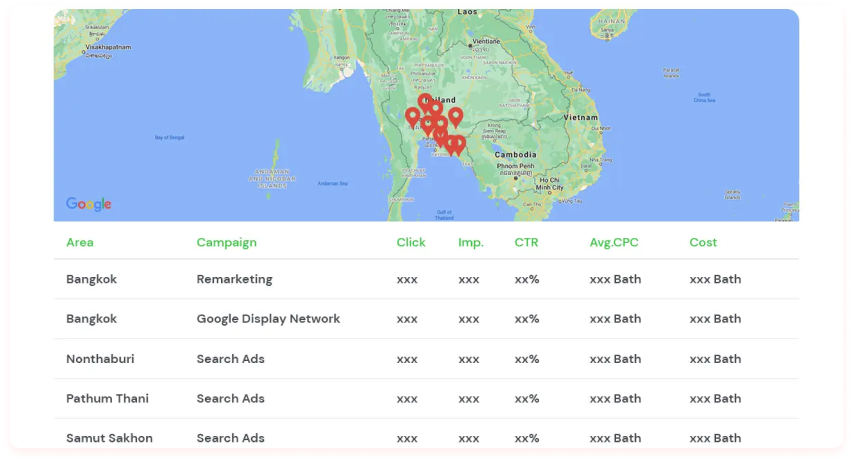This screenshot has width=853, height=462.
Task: Open the Remarketing campaign entry
Action: [234, 279]
